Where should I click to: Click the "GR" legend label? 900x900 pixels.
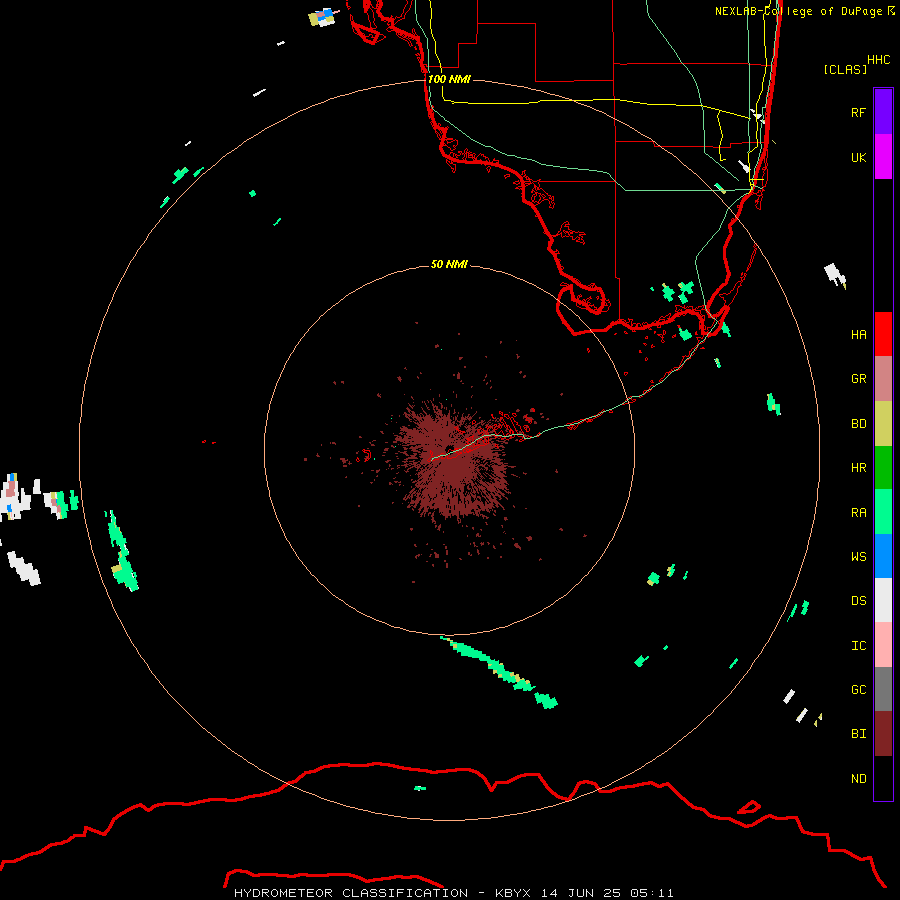pos(858,379)
